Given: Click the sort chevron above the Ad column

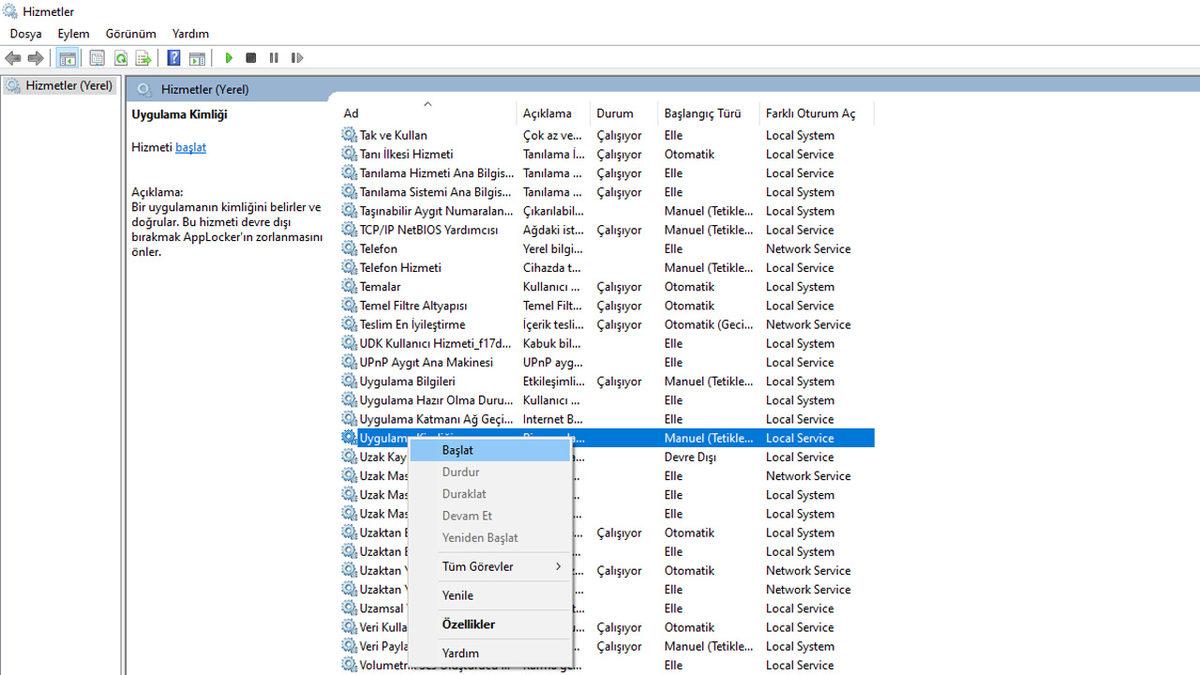Looking at the screenshot, I should (428, 103).
